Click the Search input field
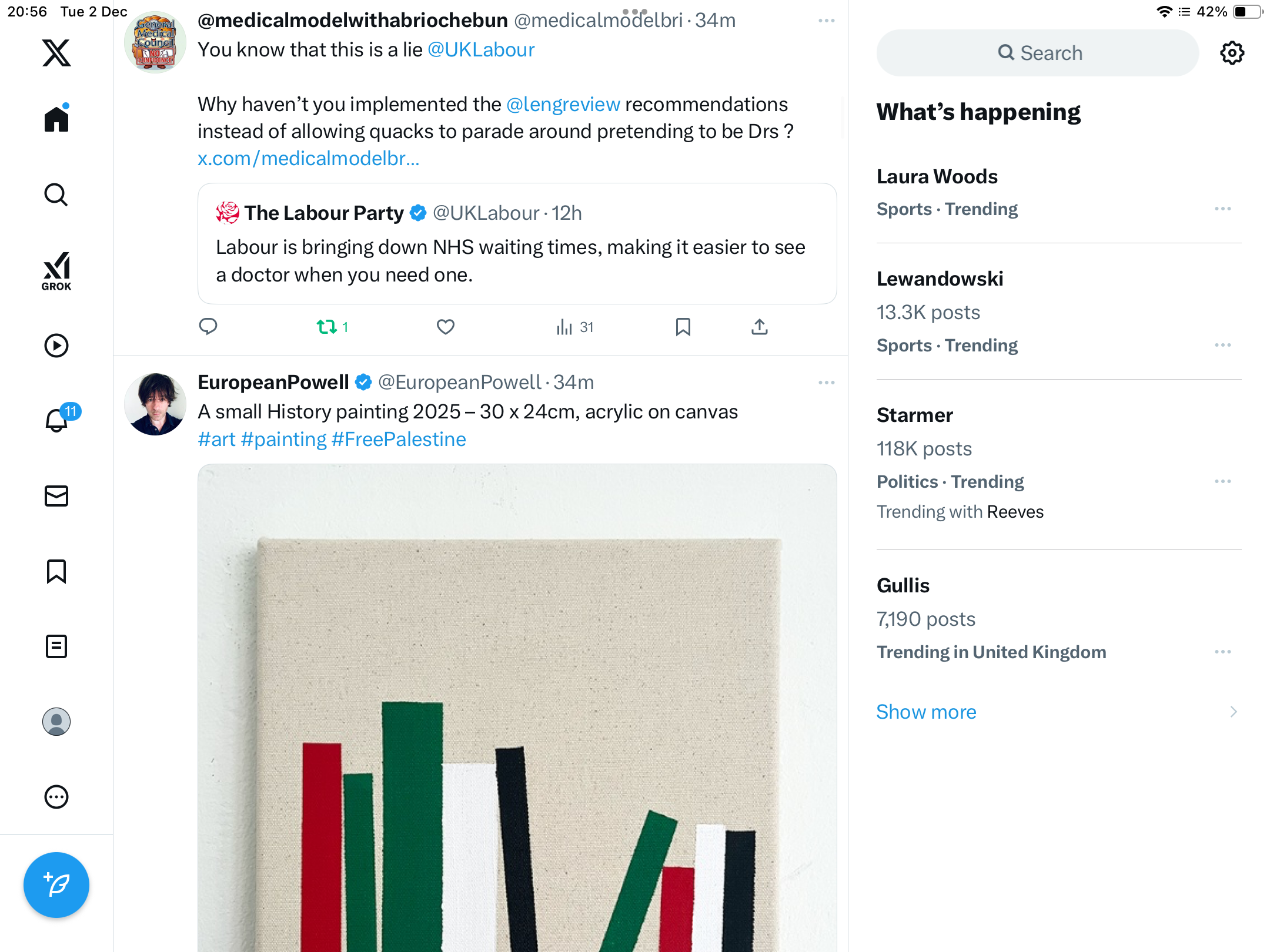The width and height of the screenshot is (1270, 952). pyautogui.click(x=1038, y=53)
